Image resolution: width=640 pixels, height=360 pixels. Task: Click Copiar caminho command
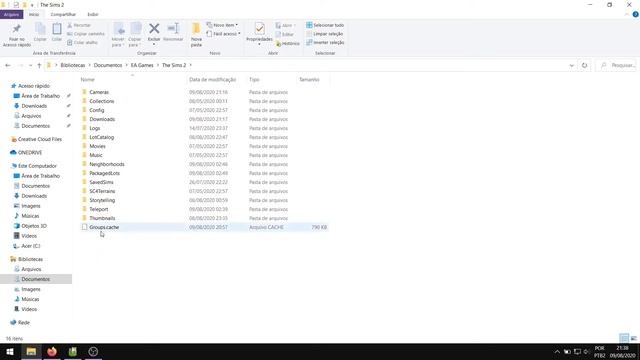tap(86, 34)
